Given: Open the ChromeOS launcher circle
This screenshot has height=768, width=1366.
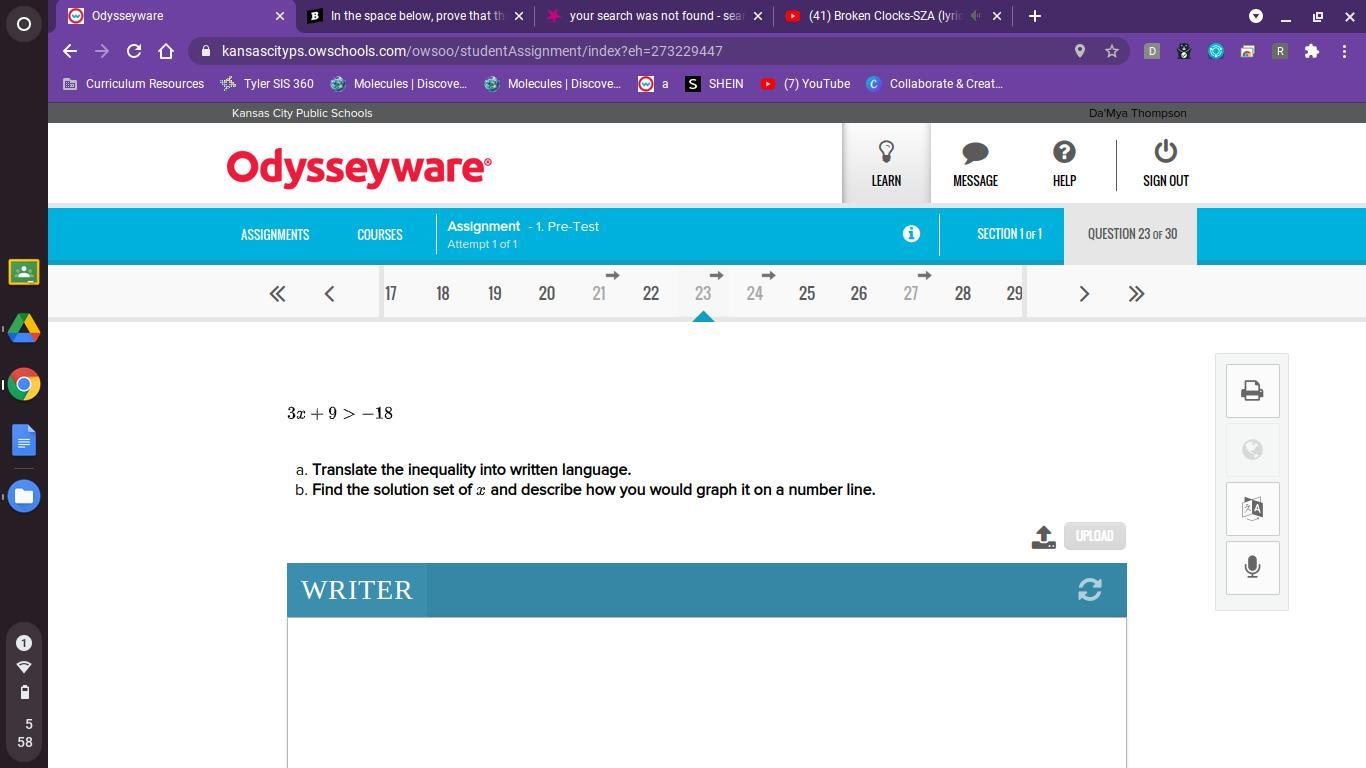Looking at the screenshot, I should point(24,24).
